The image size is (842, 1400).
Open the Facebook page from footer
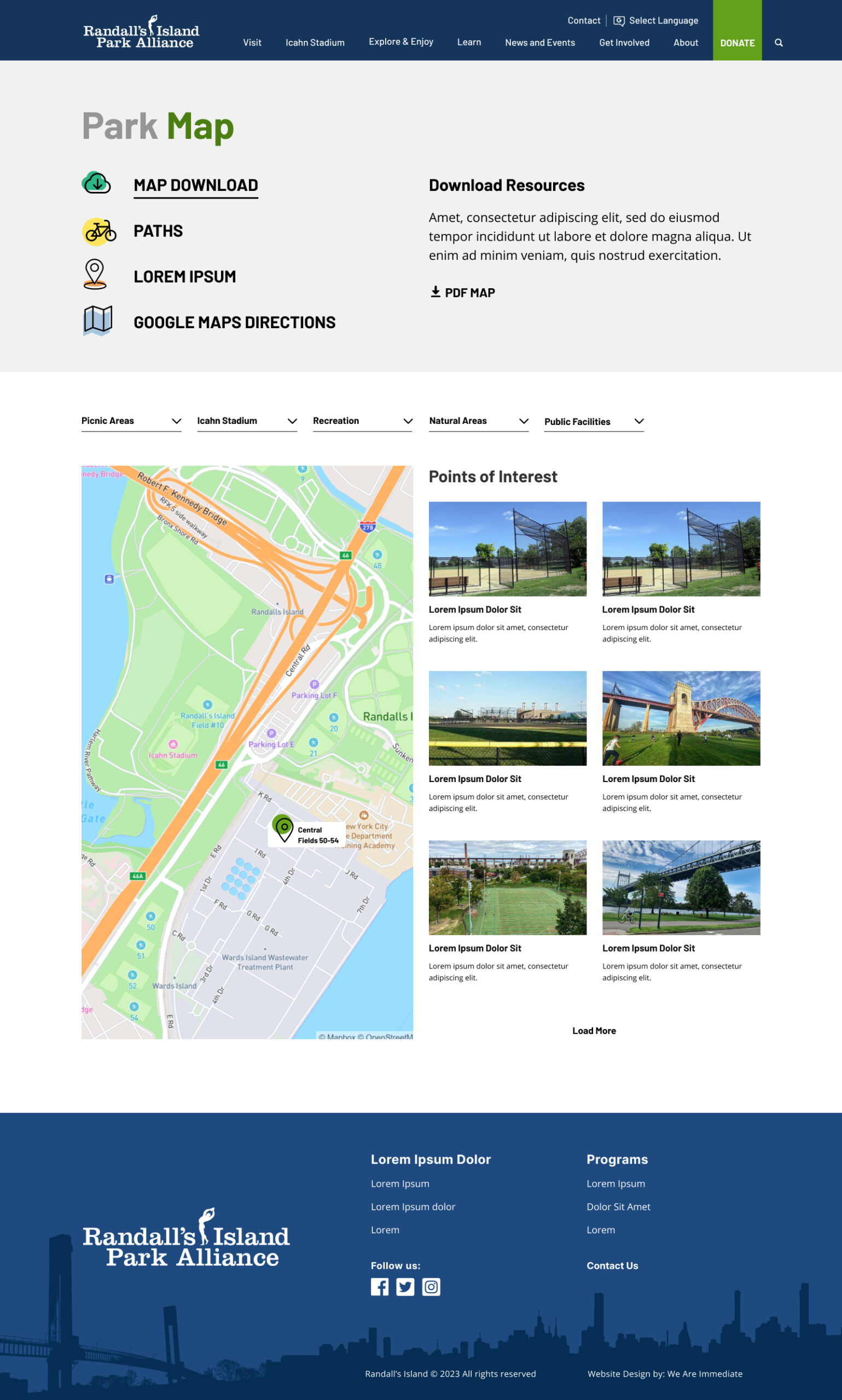pyautogui.click(x=380, y=1287)
